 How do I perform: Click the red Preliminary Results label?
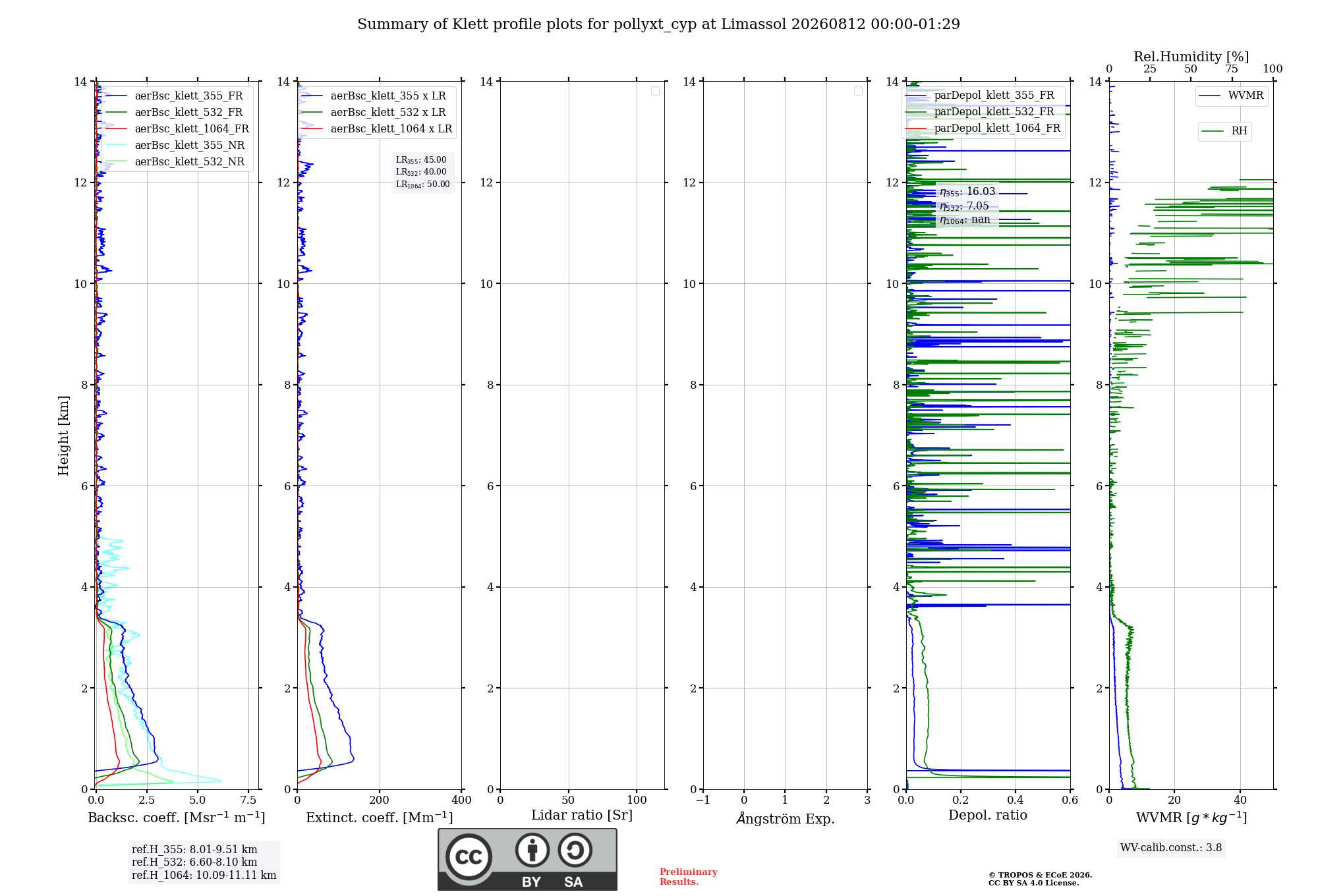tap(688, 877)
